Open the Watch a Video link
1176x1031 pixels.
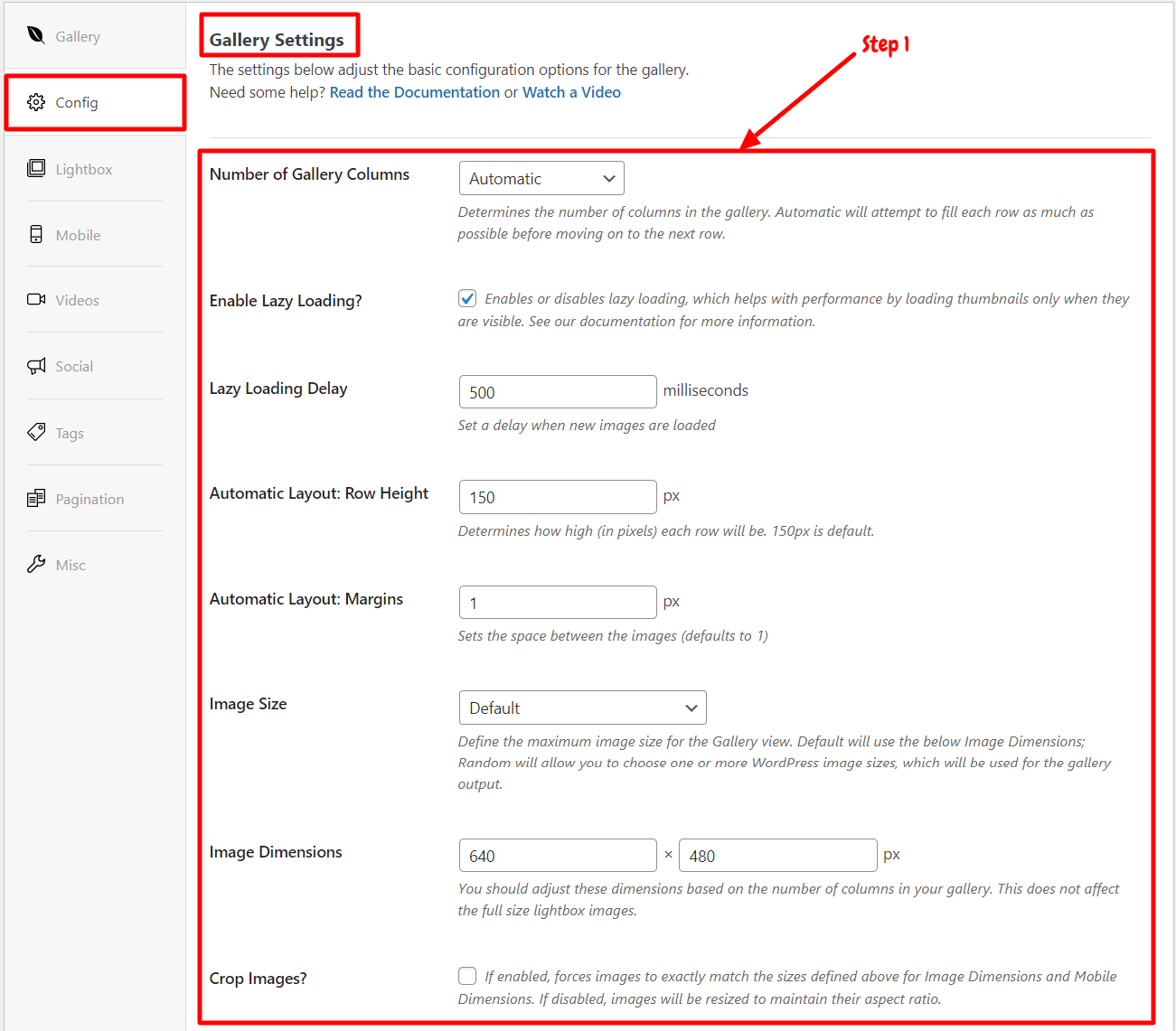(572, 92)
